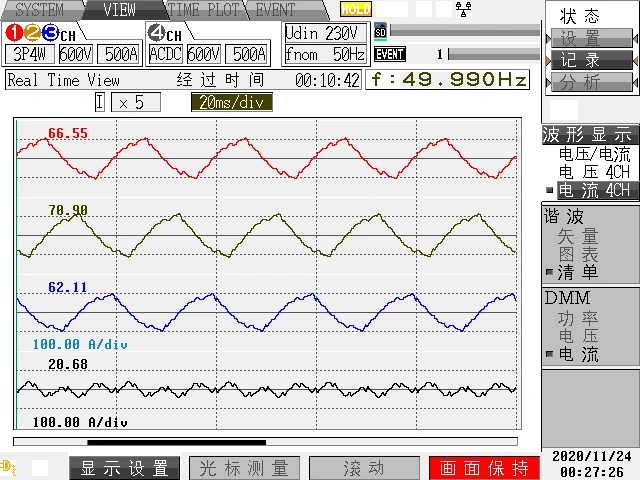
Task: Select 电流 under DMM section
Action: point(578,354)
